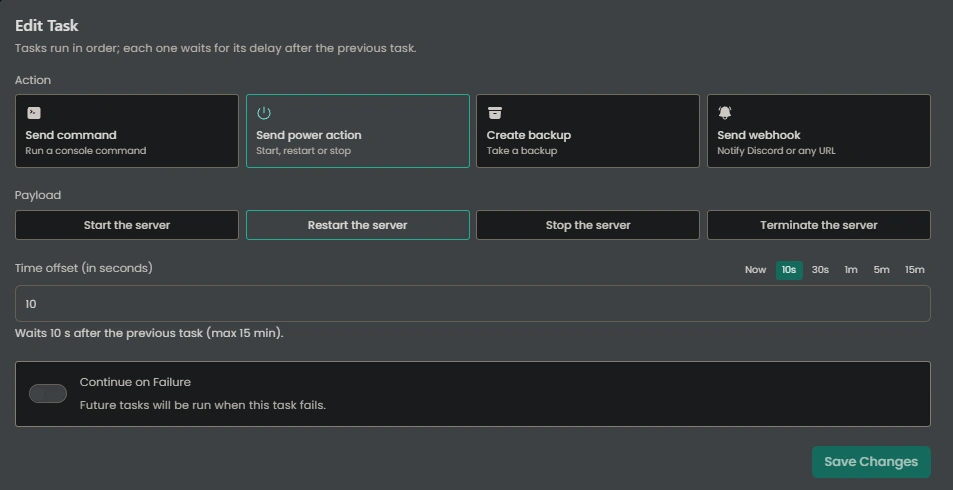This screenshot has width=953, height=490.
Task: Choose Start the server payload
Action: (127, 225)
